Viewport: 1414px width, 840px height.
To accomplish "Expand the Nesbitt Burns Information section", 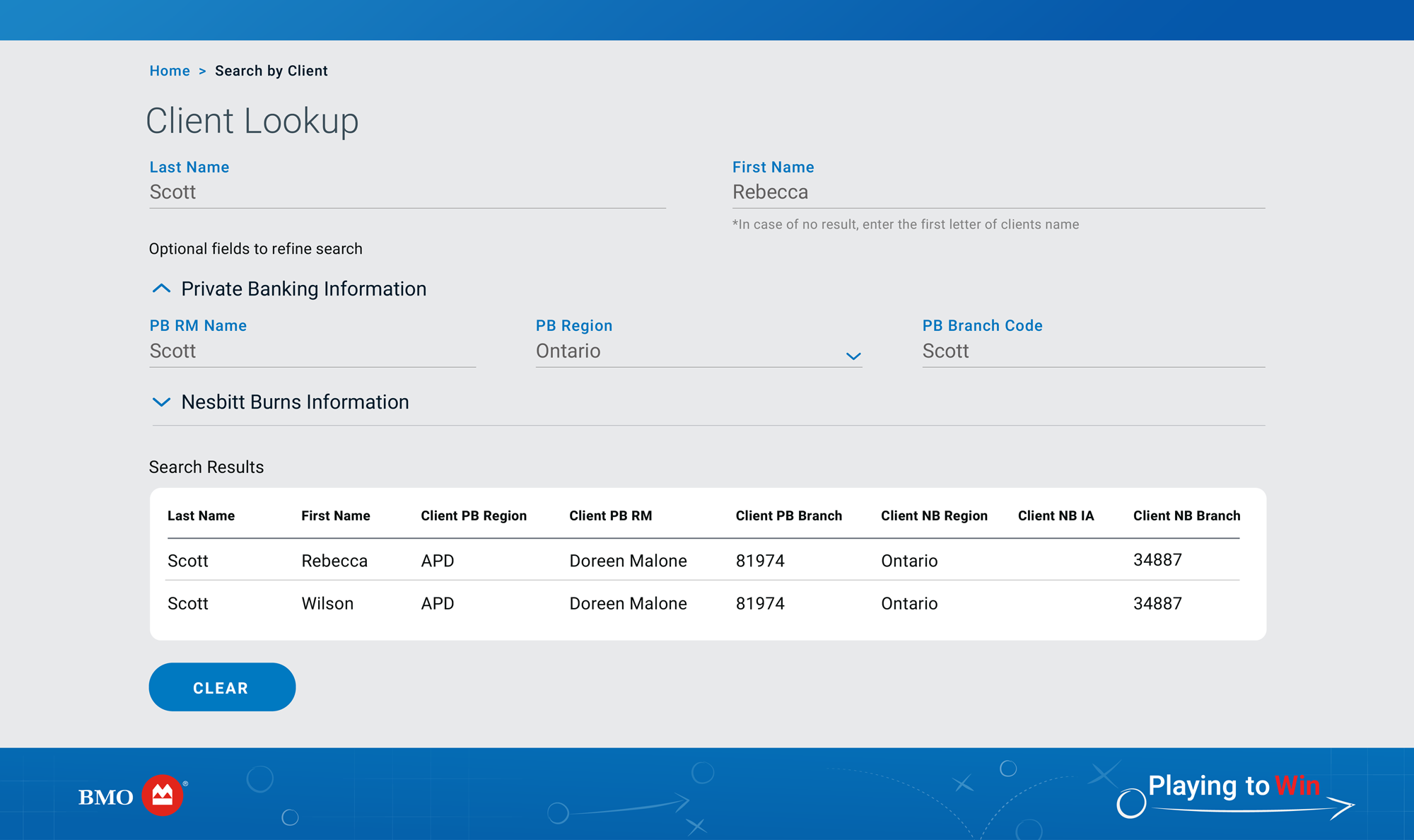I will pyautogui.click(x=161, y=402).
